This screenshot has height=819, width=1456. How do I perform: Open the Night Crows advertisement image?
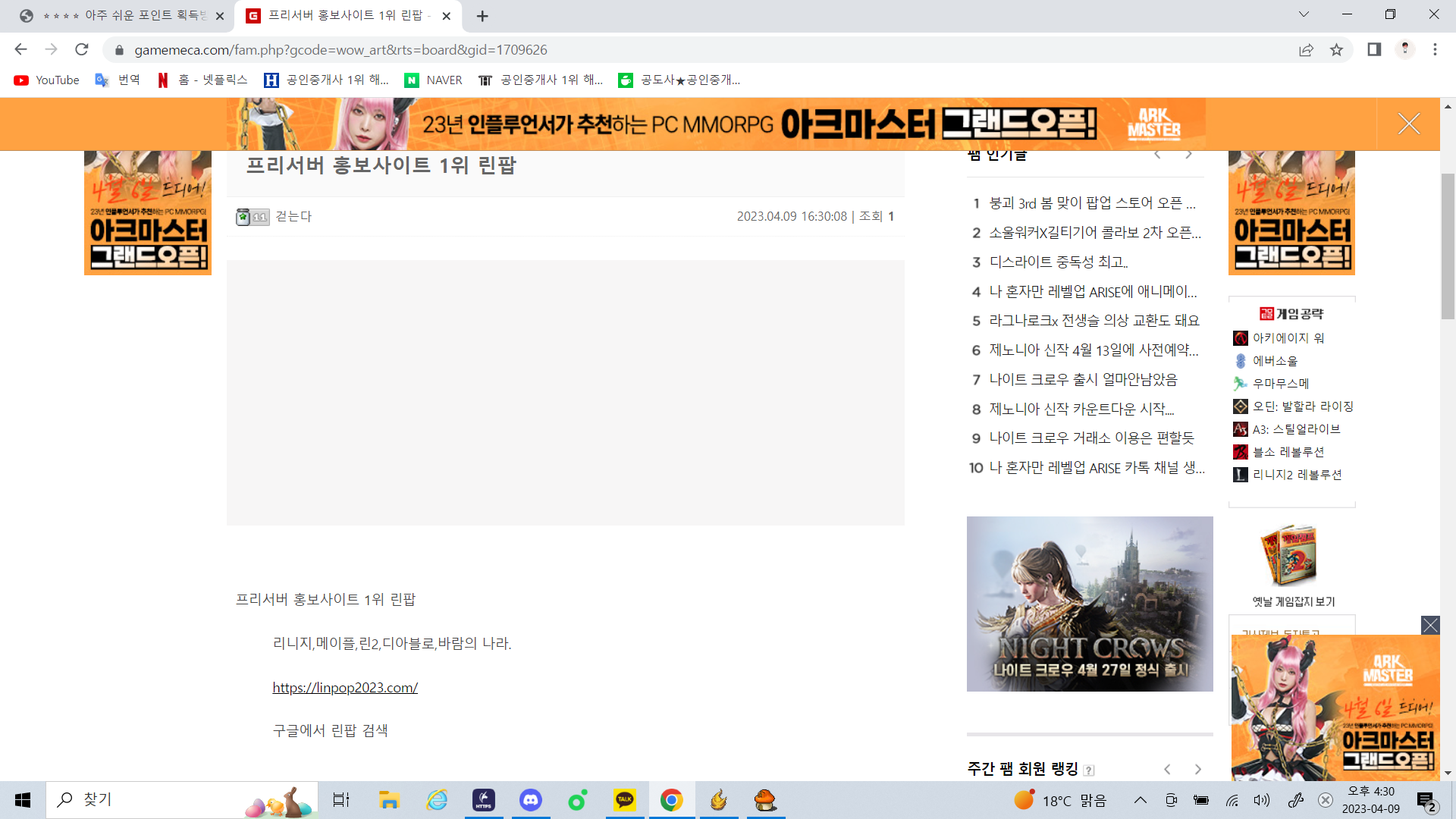(x=1090, y=604)
